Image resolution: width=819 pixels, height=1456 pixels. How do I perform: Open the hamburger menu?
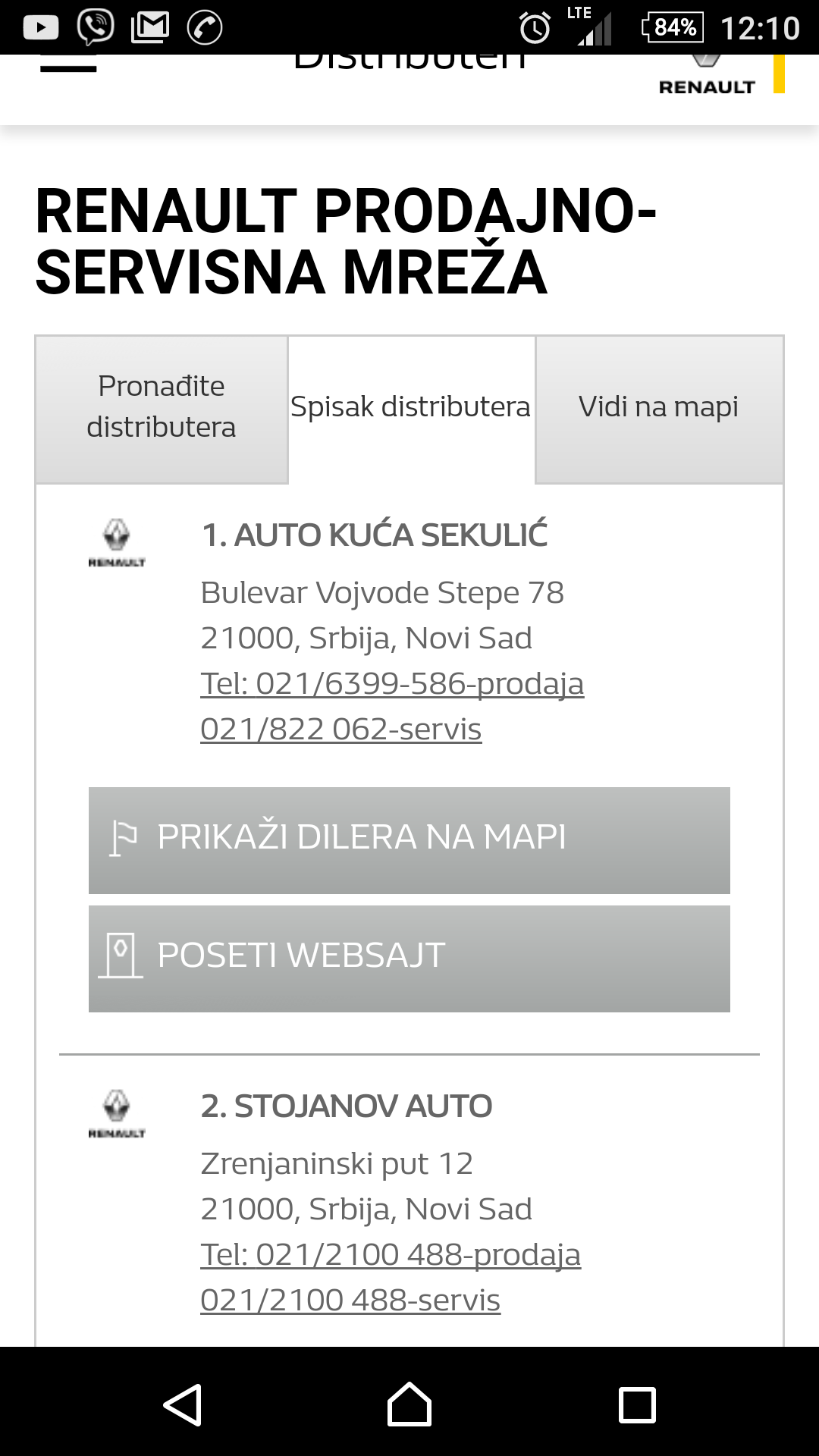(68, 67)
